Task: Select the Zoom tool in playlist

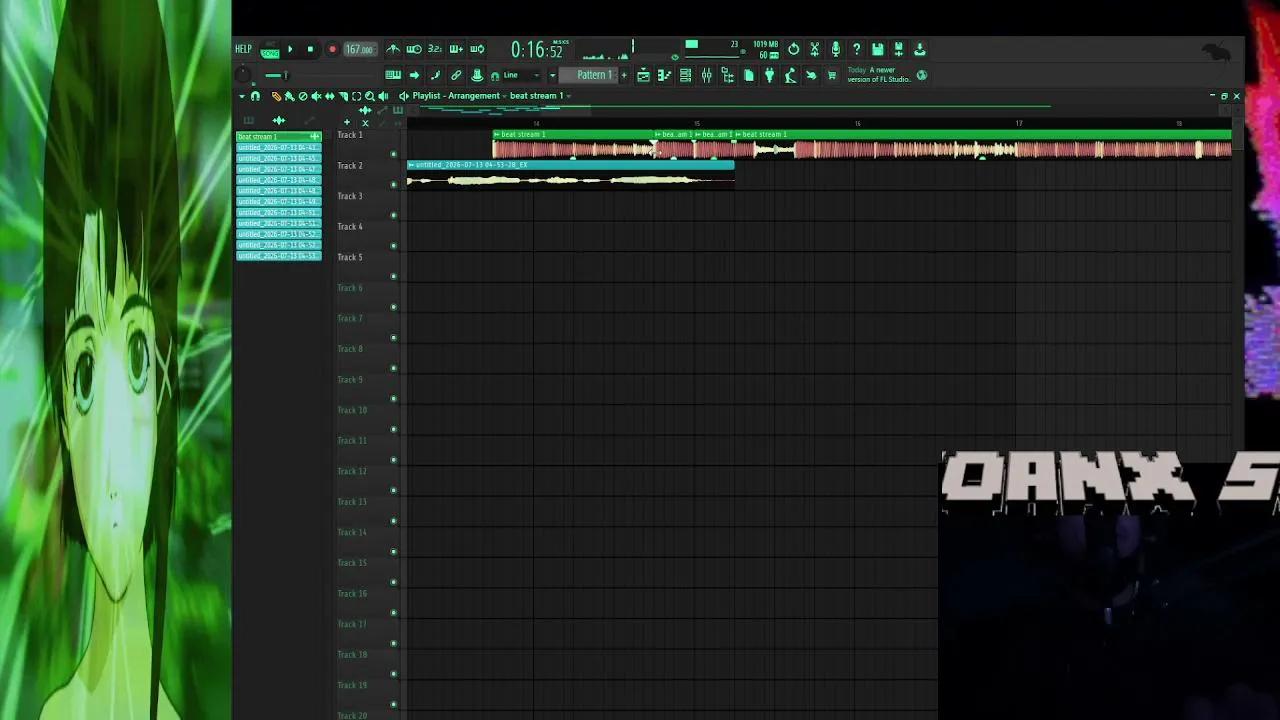Action: click(370, 96)
